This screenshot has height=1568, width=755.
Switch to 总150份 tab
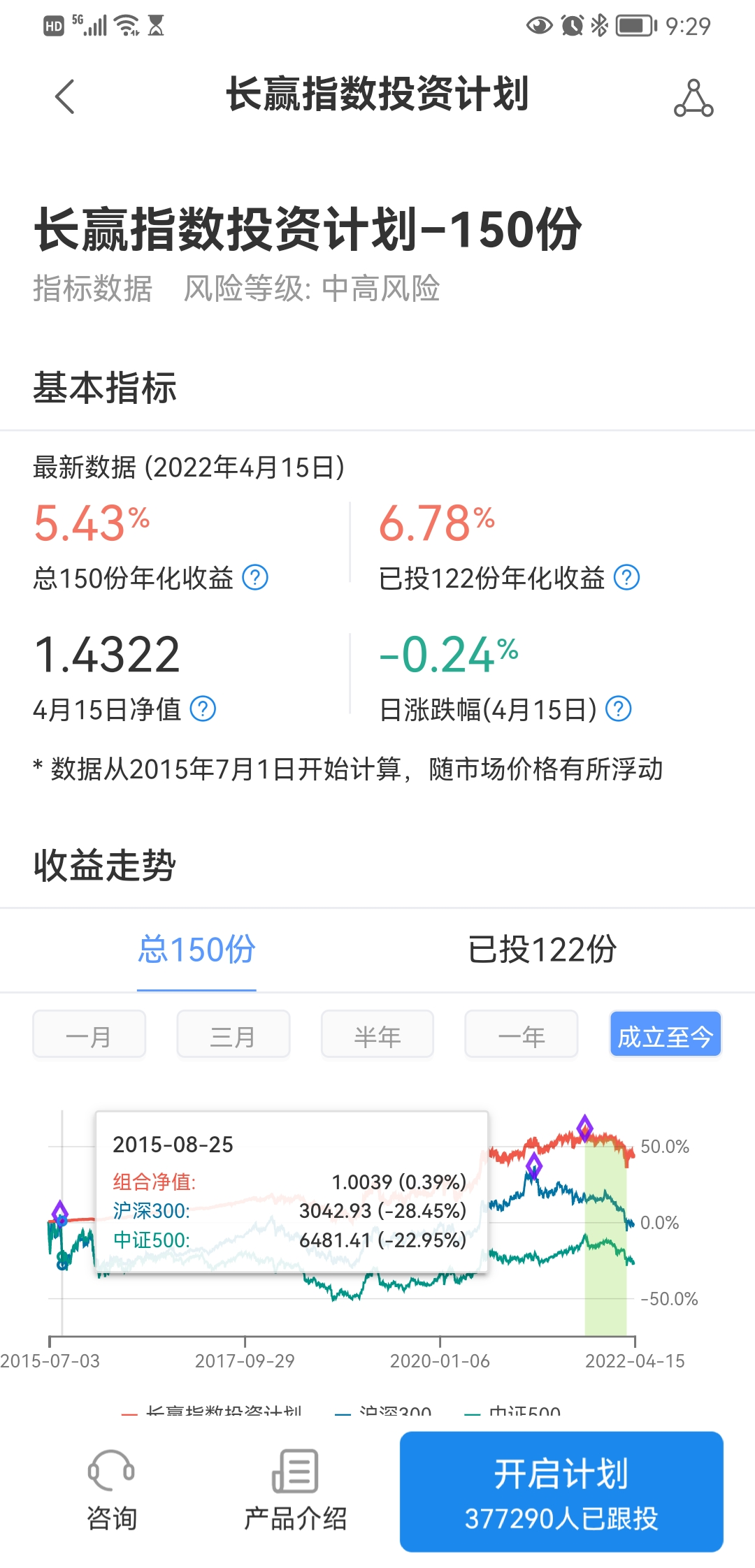click(196, 950)
